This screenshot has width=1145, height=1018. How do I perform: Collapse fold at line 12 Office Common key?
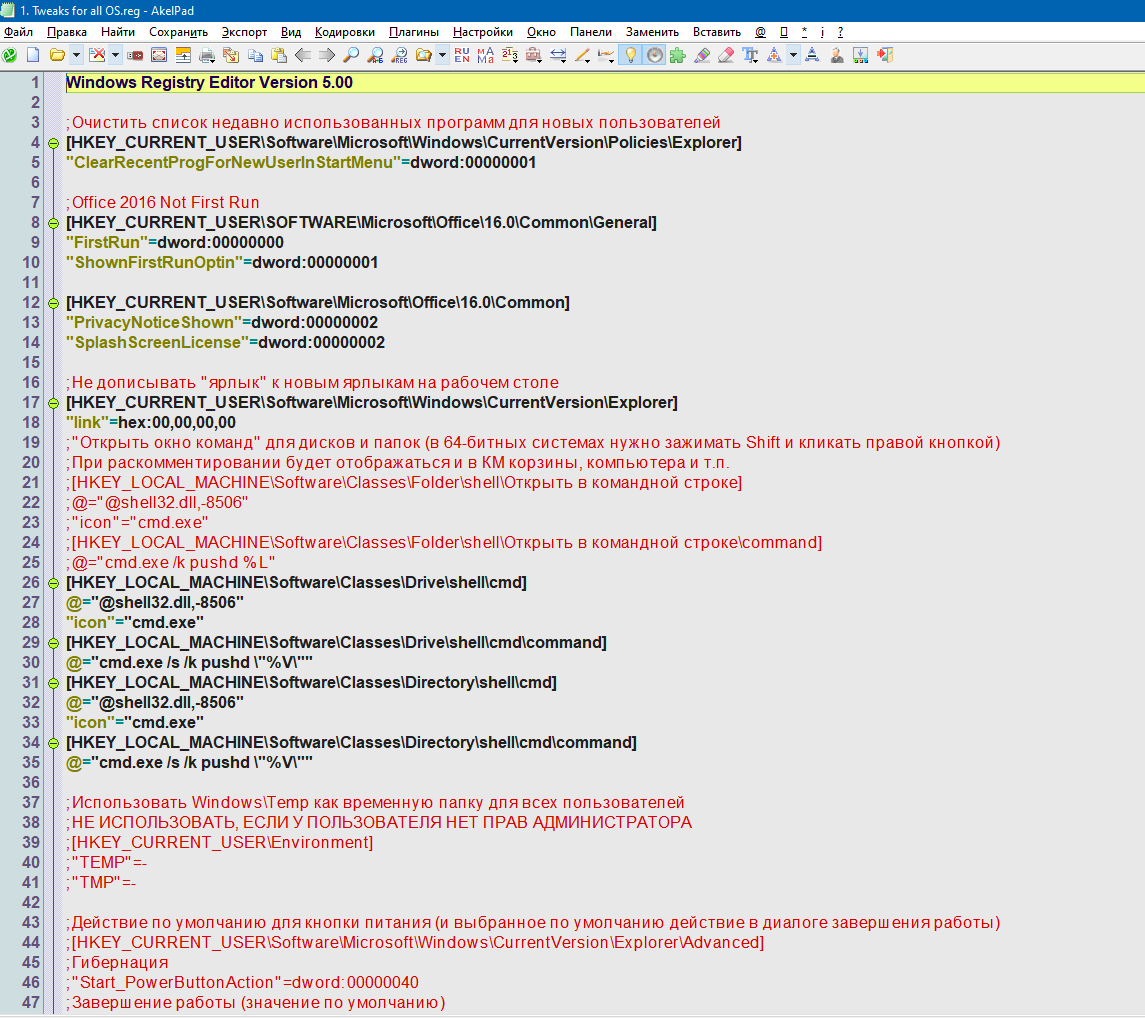coord(53,303)
